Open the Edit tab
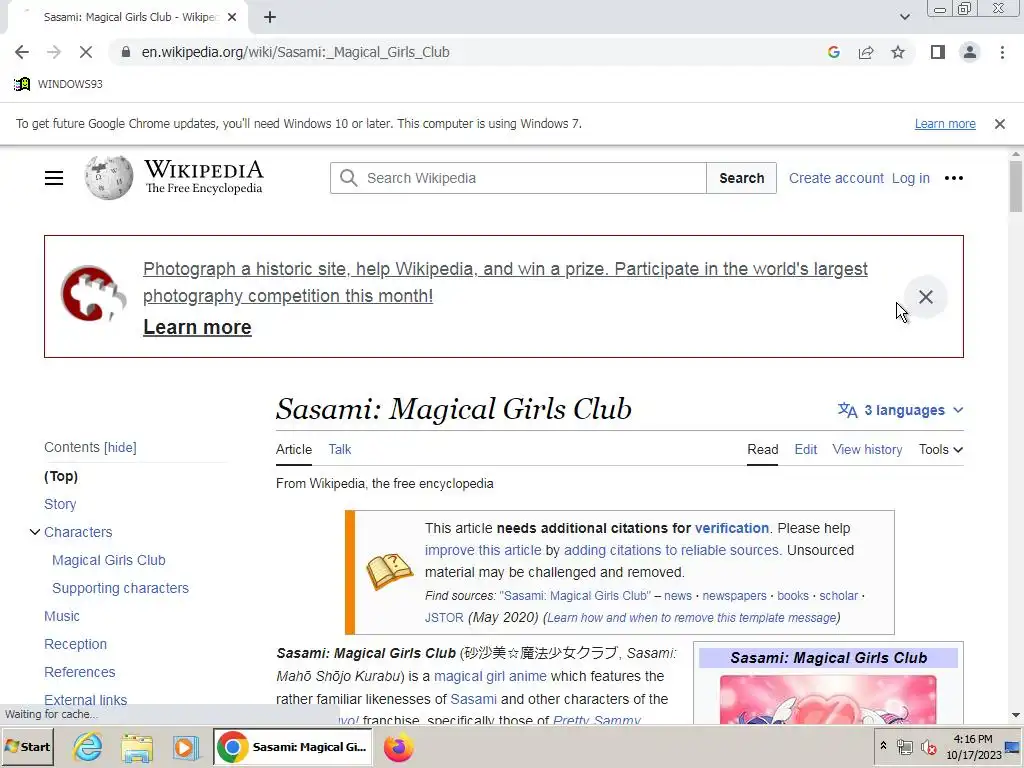This screenshot has height=768, width=1024. [x=805, y=449]
